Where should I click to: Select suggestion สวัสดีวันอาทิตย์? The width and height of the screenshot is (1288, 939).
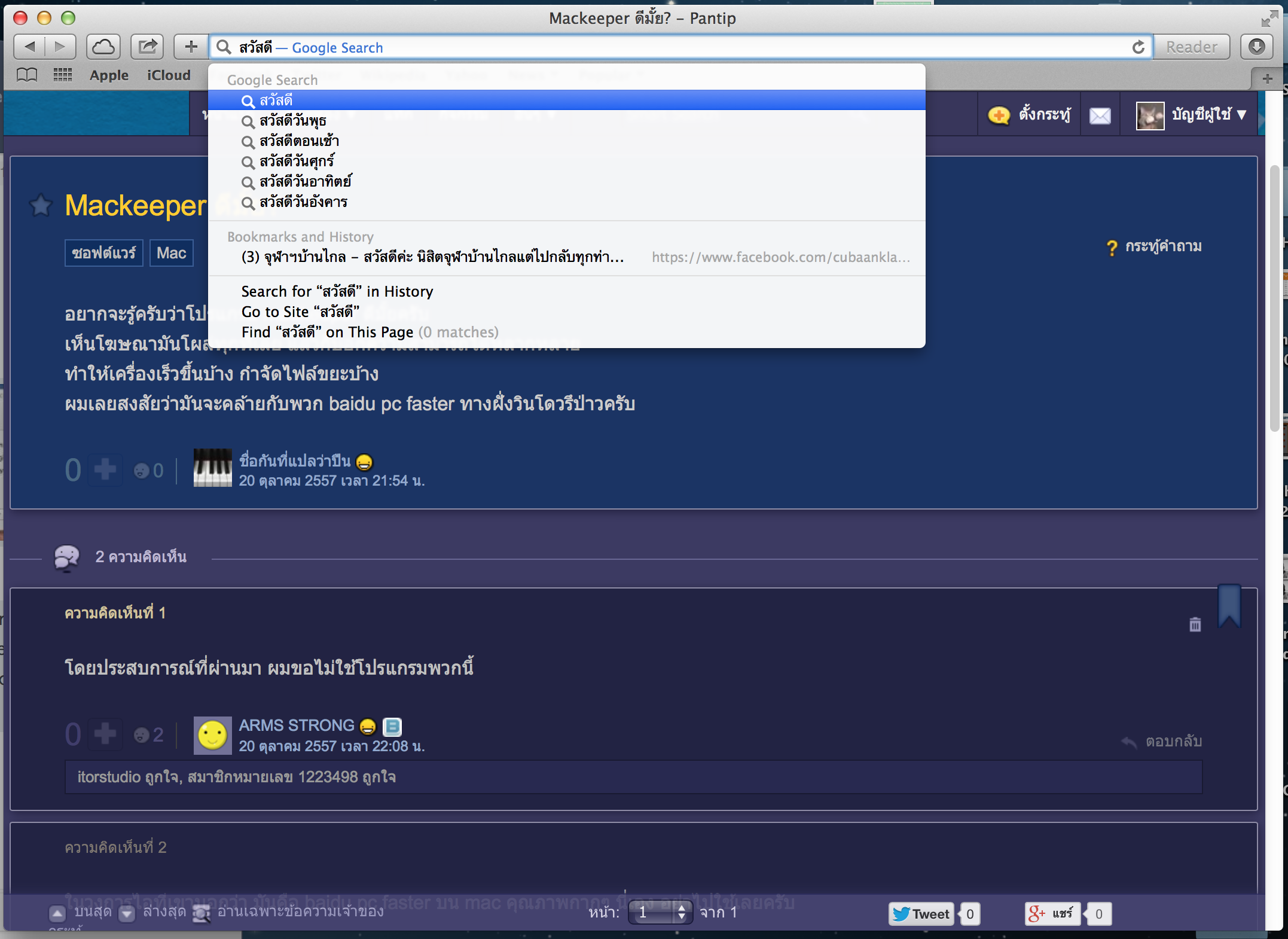pyautogui.click(x=566, y=182)
